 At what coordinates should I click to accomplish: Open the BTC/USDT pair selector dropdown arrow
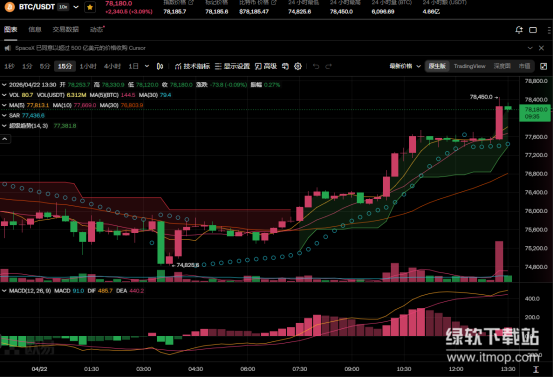(76, 7)
